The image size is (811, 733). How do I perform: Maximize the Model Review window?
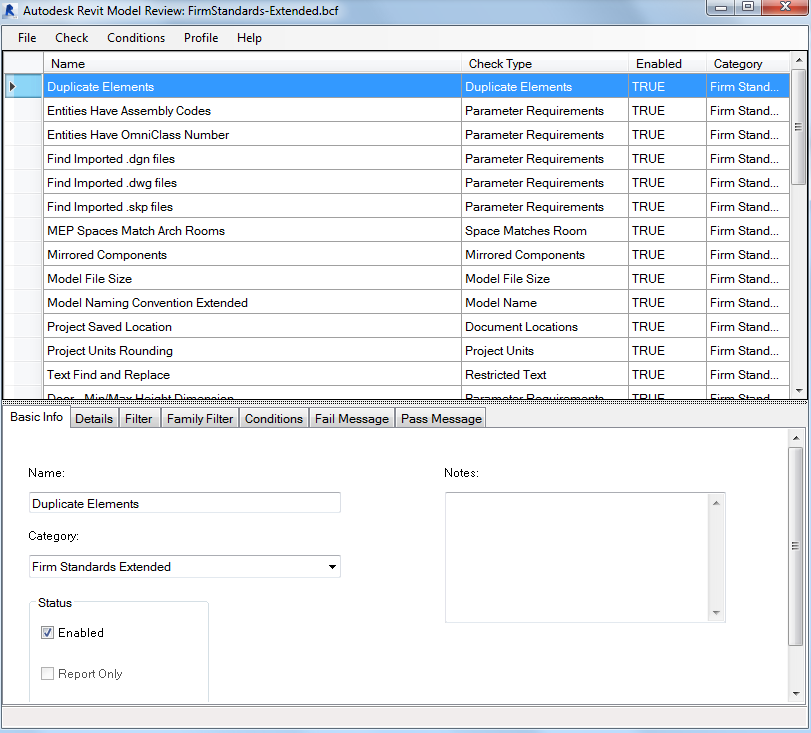click(748, 7)
